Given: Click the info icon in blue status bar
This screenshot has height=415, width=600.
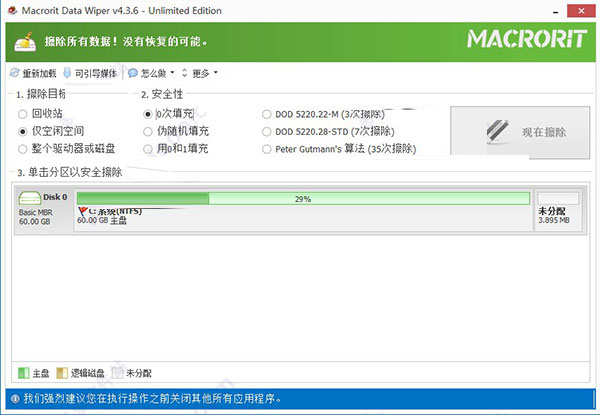Looking at the screenshot, I should (15, 399).
